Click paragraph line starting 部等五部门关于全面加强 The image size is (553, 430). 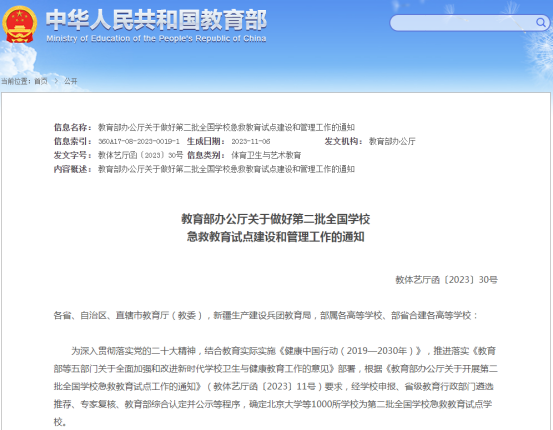pos(276,369)
